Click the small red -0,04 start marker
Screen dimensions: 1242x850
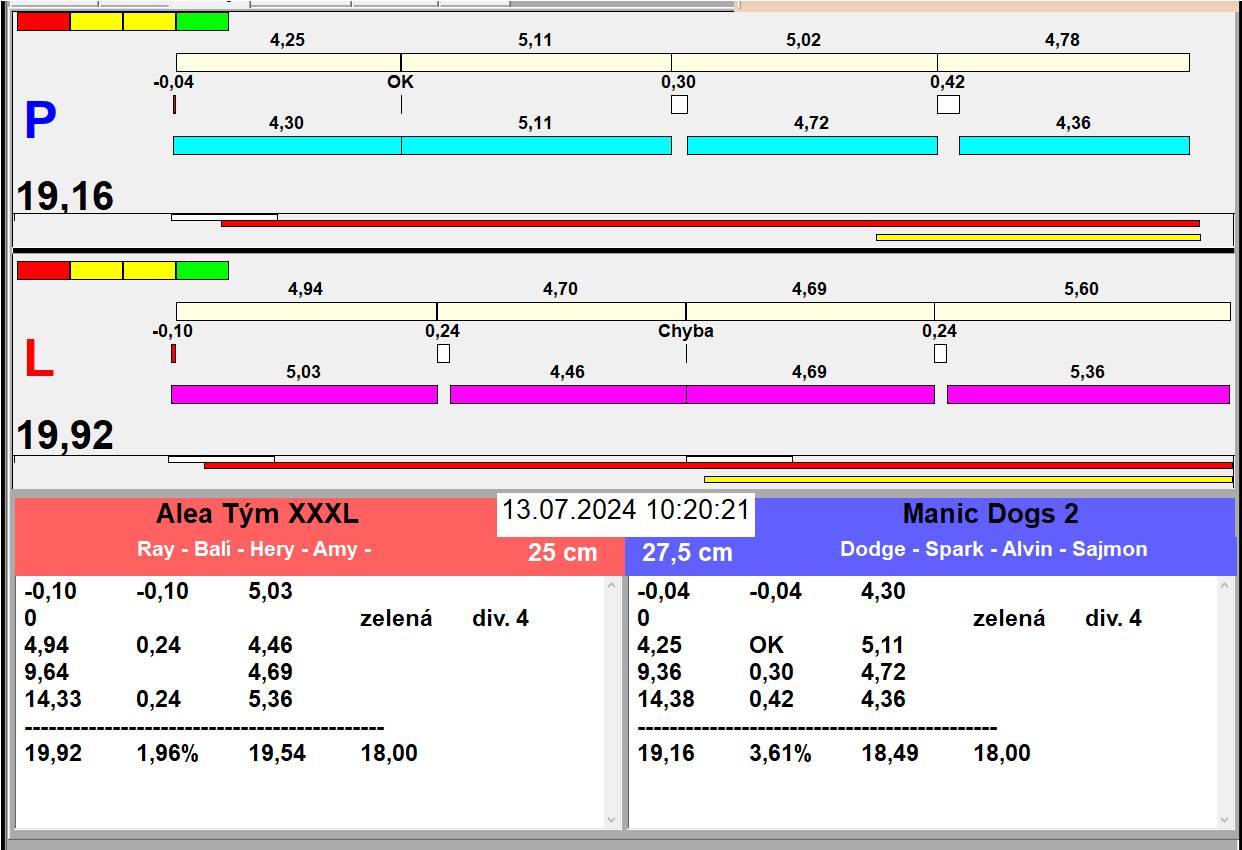(174, 104)
